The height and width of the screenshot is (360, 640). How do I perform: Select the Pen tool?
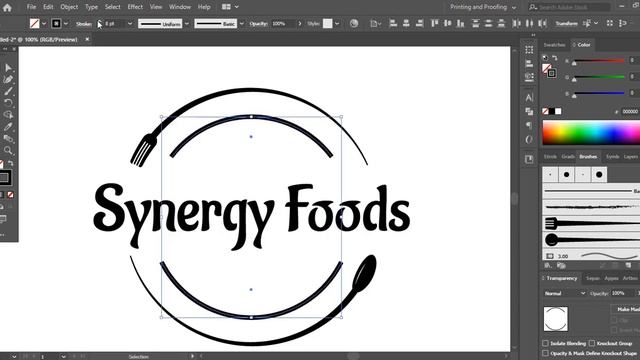point(8,79)
